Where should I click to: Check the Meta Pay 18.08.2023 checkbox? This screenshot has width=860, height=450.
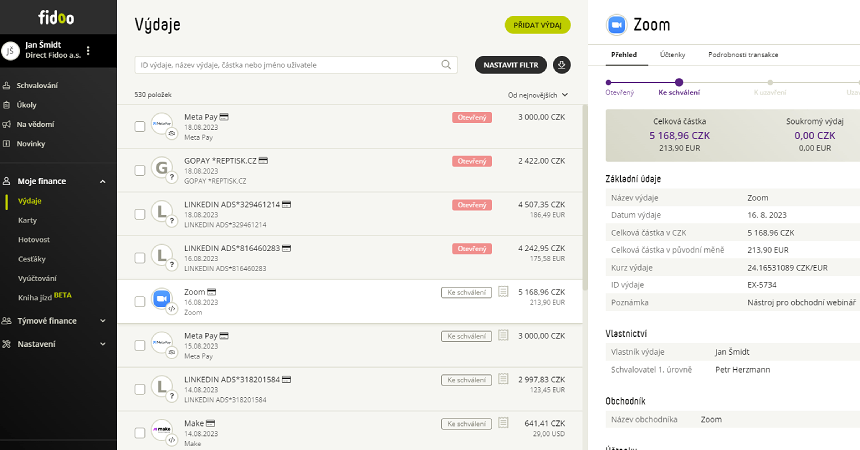coord(140,127)
